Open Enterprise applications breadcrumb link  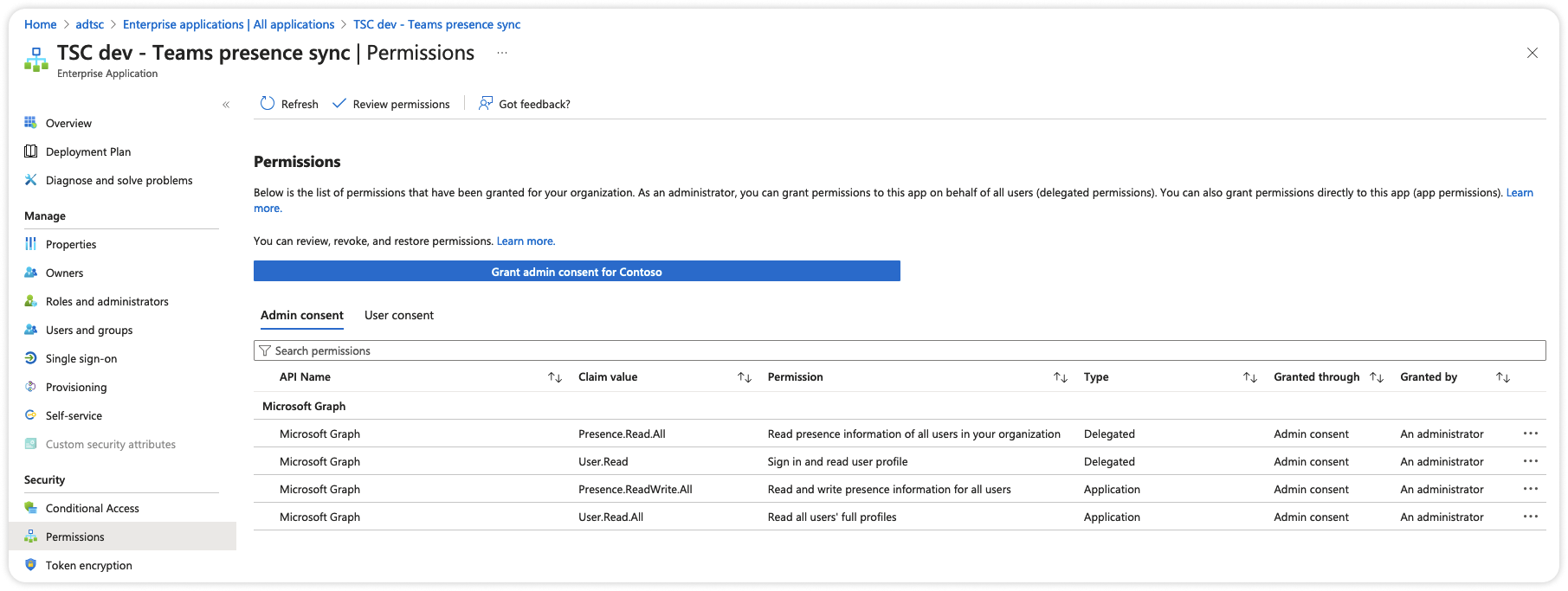(x=229, y=24)
